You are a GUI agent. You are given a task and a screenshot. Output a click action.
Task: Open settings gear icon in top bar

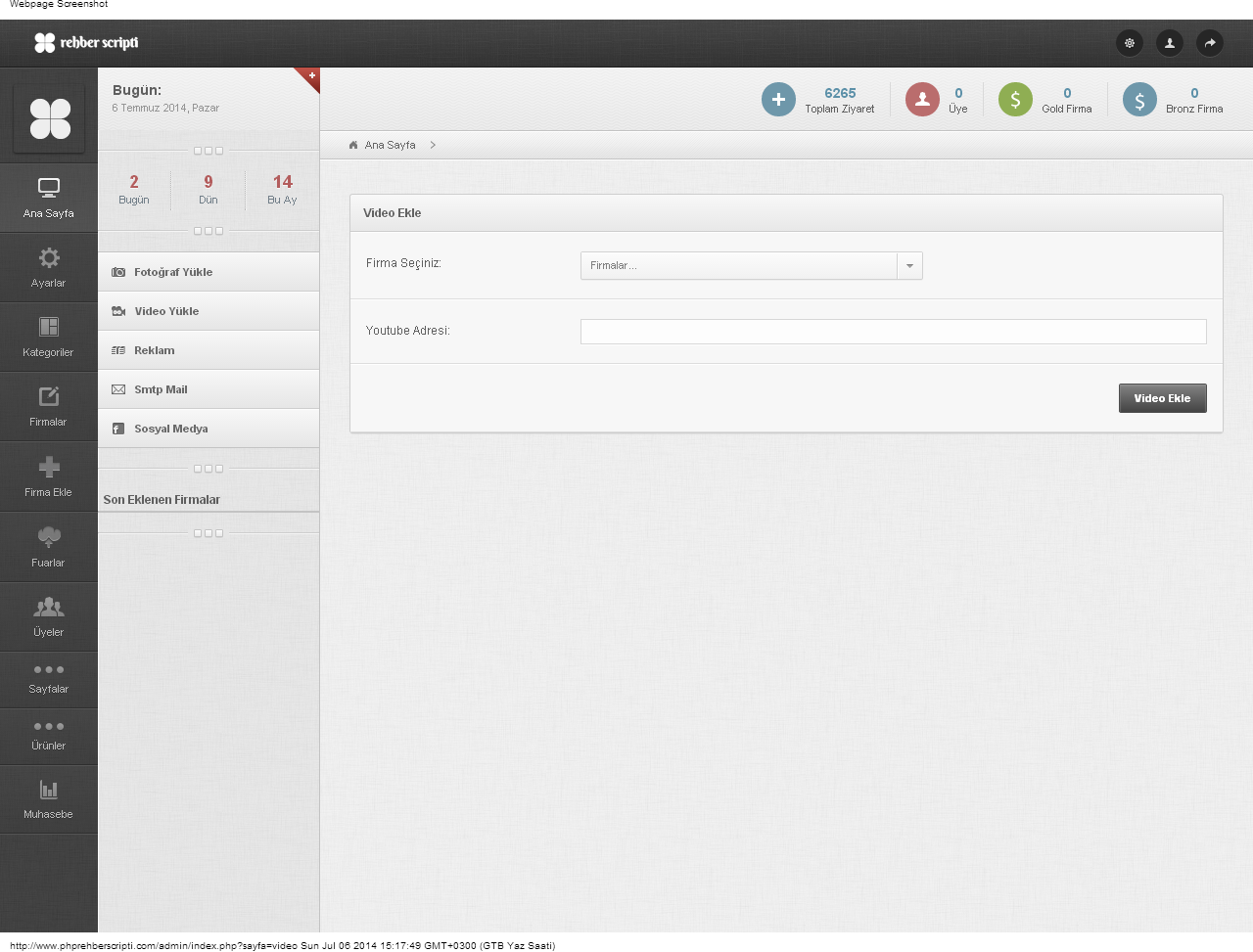pyautogui.click(x=1130, y=43)
